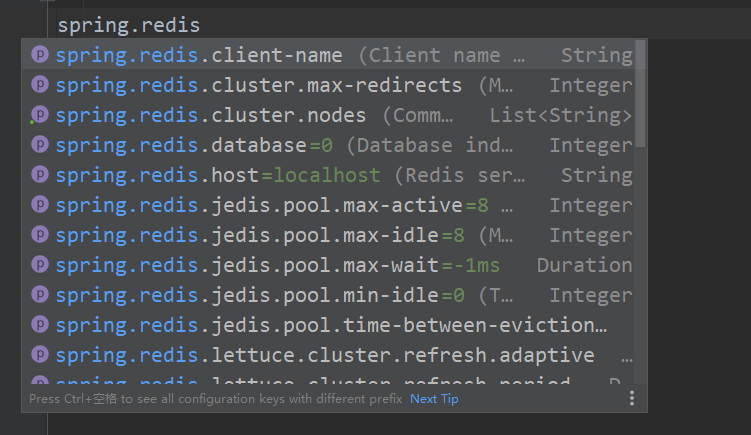
Task: Click property icon beside lettuce.cluster.refresh.adaptive
Action: (x=40, y=355)
